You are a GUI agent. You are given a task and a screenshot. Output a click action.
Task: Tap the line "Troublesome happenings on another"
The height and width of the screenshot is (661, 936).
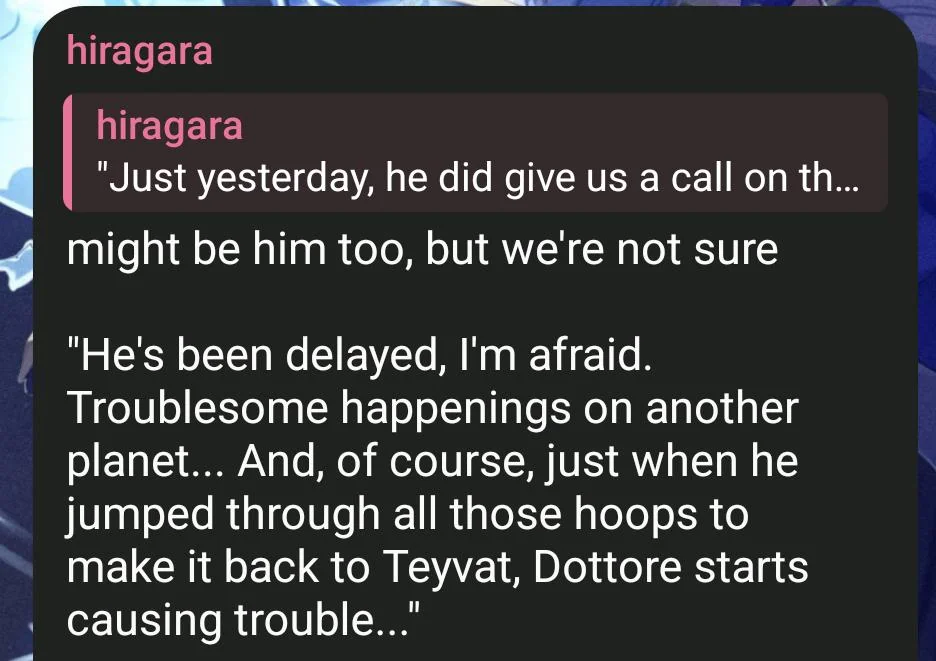click(433, 408)
